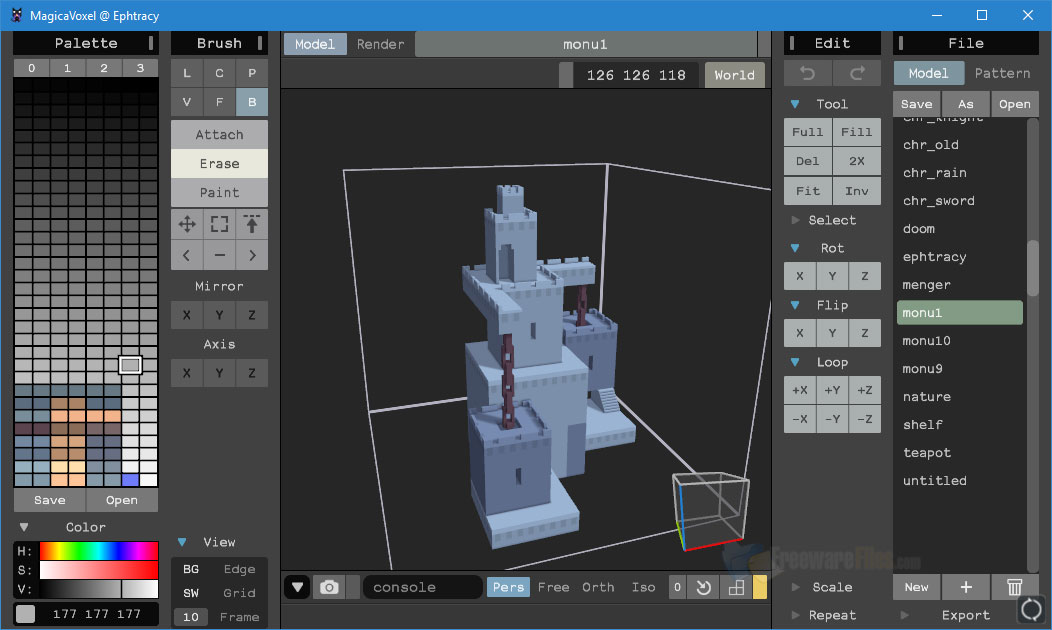Click the circular loading icon at bottom right

1030,609
